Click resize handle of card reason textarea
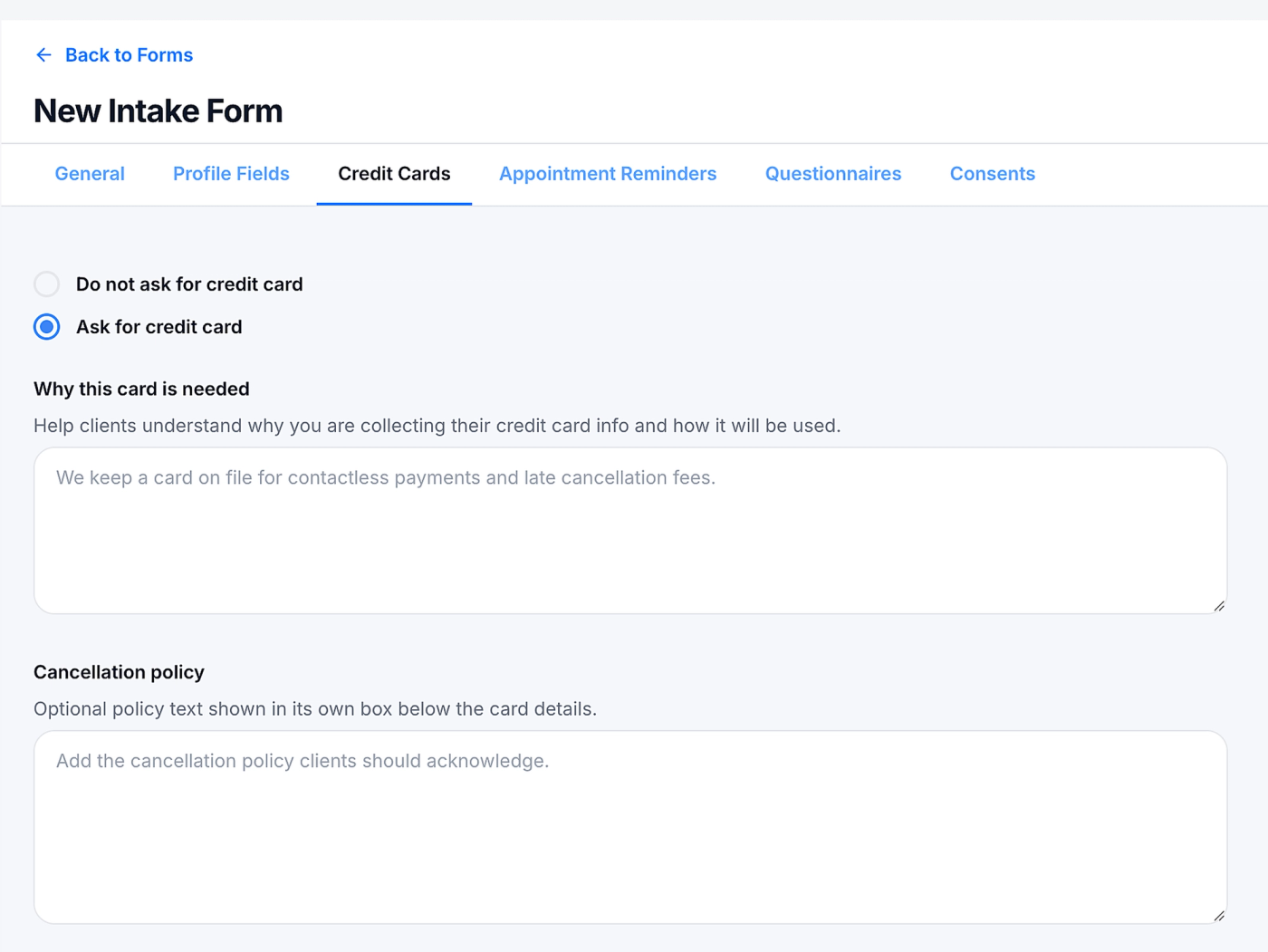Viewport: 1268px width, 952px height. [x=1219, y=606]
